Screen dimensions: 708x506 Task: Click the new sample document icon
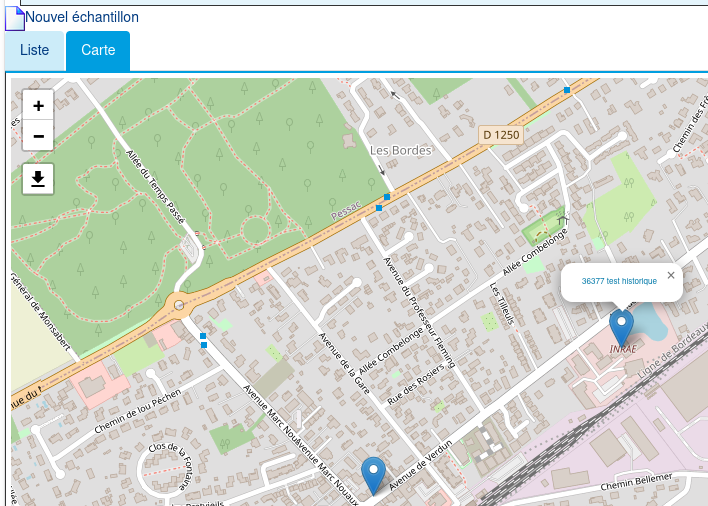coord(15,17)
